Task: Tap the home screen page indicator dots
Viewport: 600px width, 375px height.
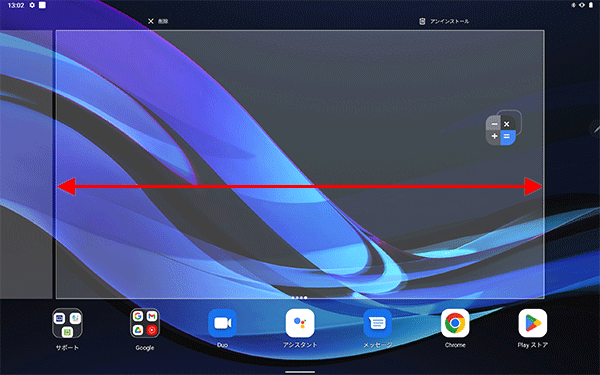Action: pos(299,297)
